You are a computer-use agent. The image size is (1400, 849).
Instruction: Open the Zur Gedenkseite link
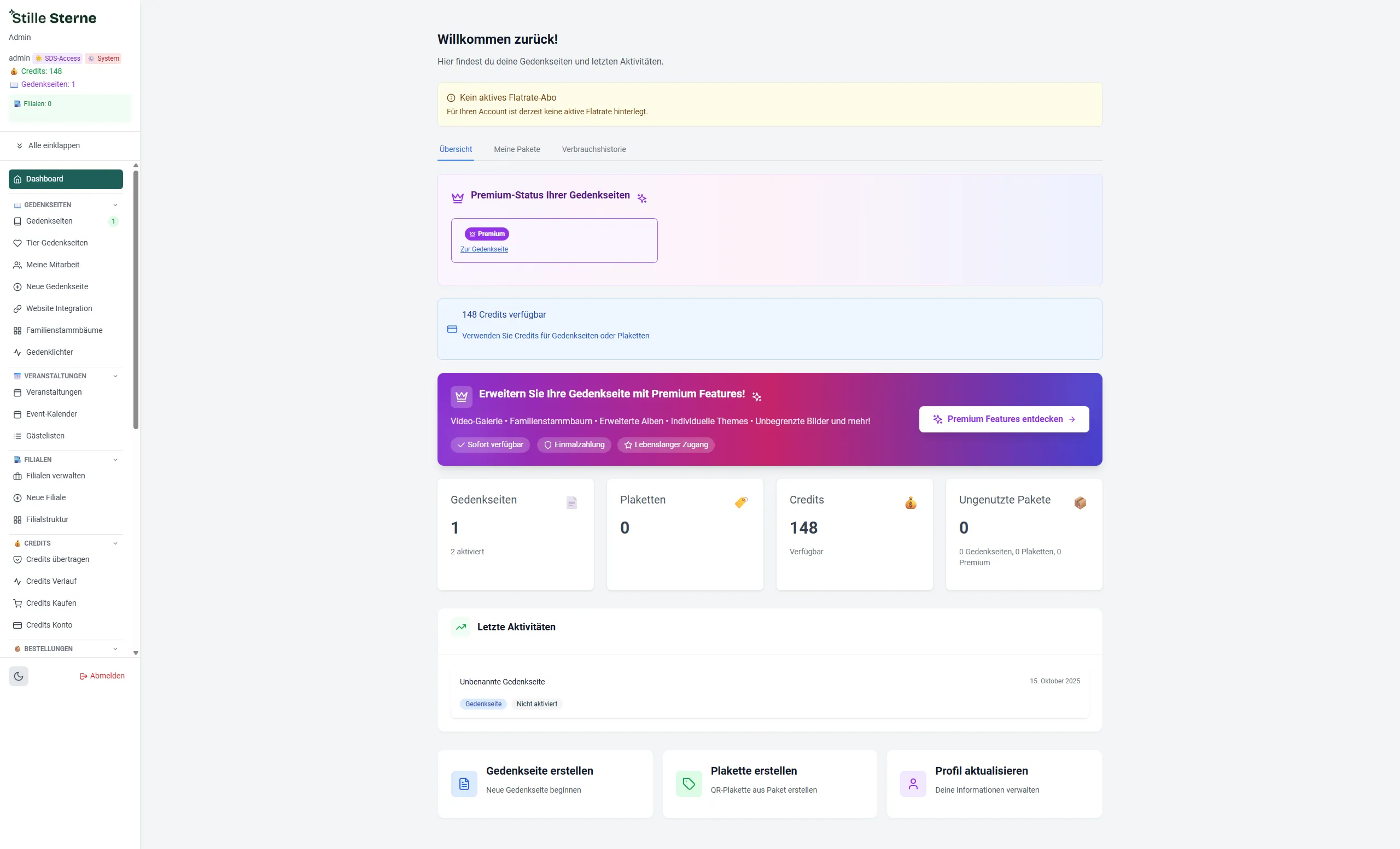(x=483, y=249)
